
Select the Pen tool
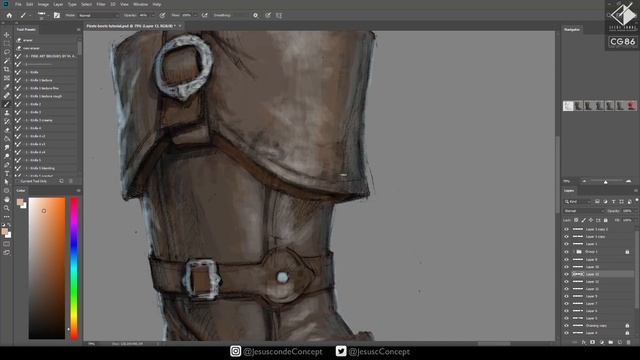click(x=7, y=164)
